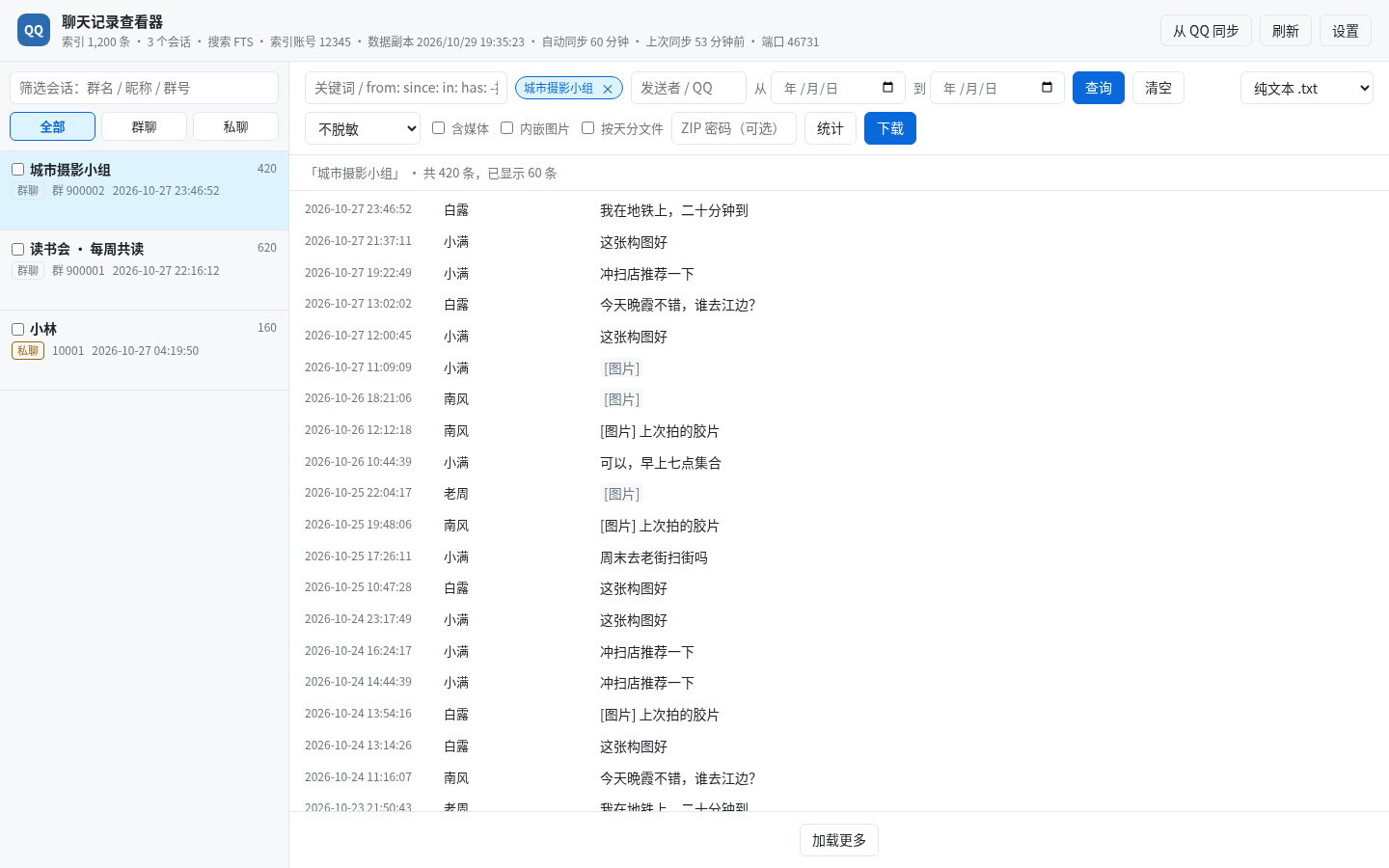Tick checkbox for 小林 conversation

click(x=17, y=329)
